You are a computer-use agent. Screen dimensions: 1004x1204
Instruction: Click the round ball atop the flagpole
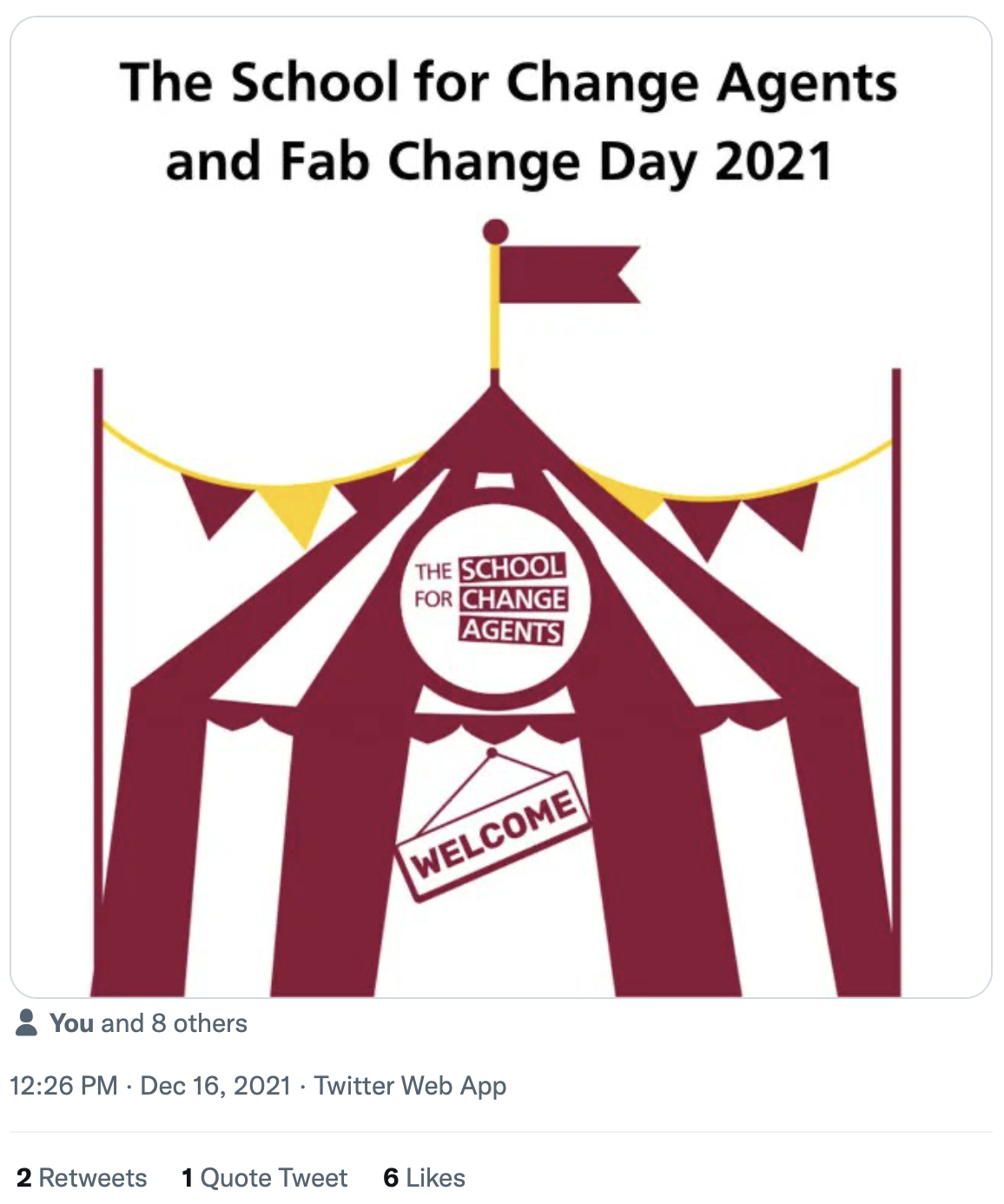pos(495,232)
